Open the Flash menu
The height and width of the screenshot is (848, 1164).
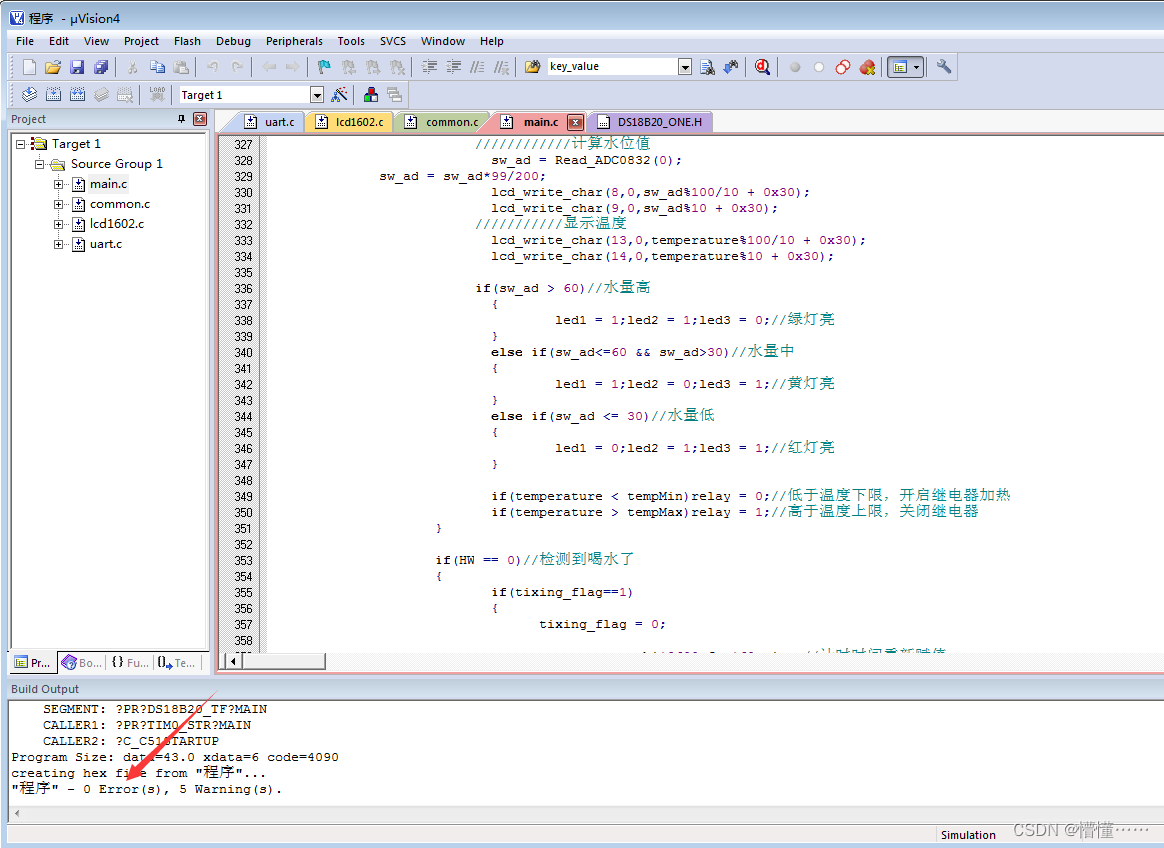coord(187,41)
